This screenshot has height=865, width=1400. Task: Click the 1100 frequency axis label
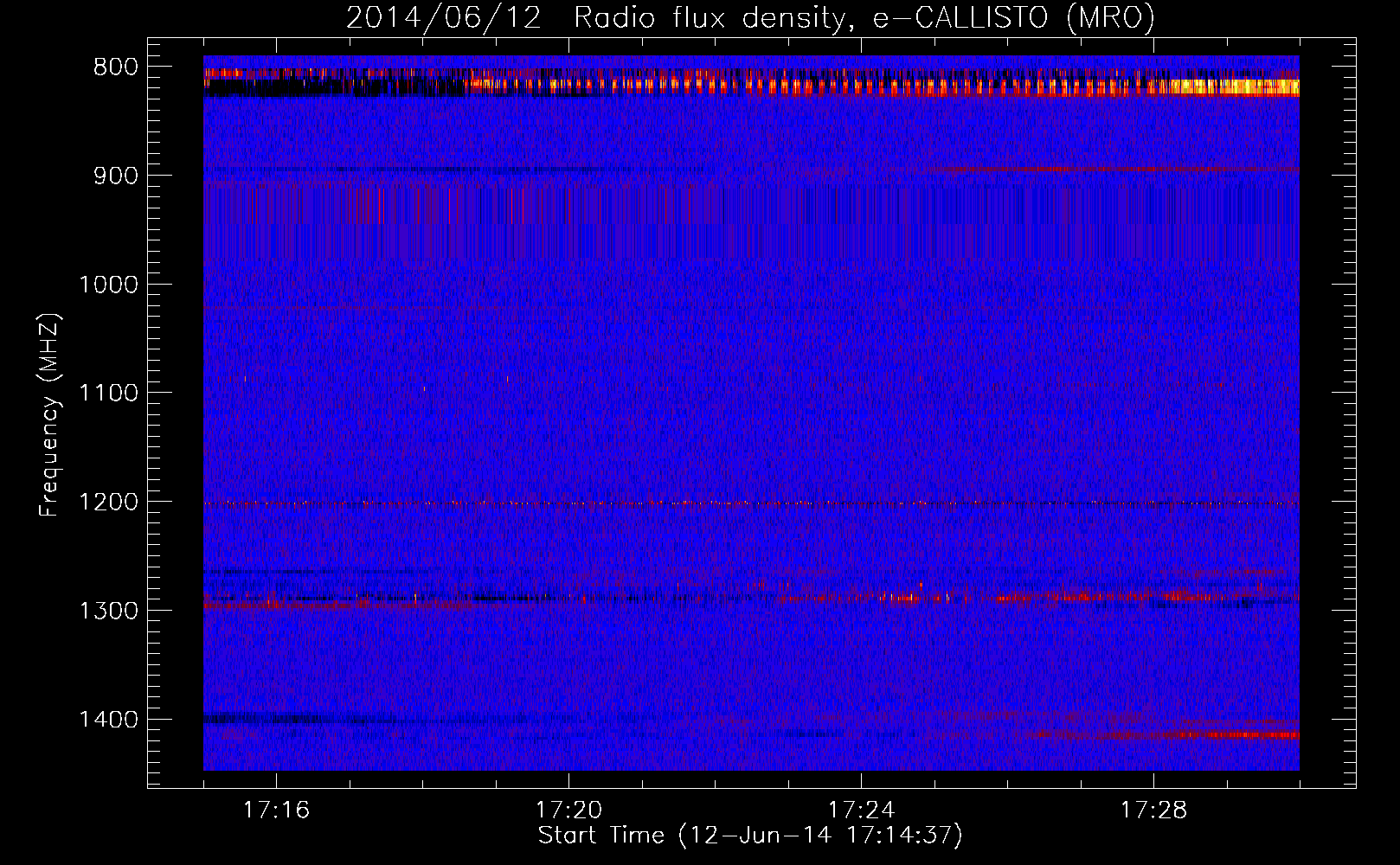tap(108, 394)
